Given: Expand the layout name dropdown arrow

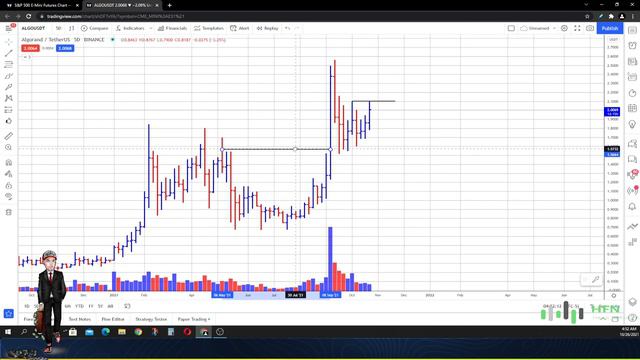Looking at the screenshot, I should pyautogui.click(x=554, y=28).
